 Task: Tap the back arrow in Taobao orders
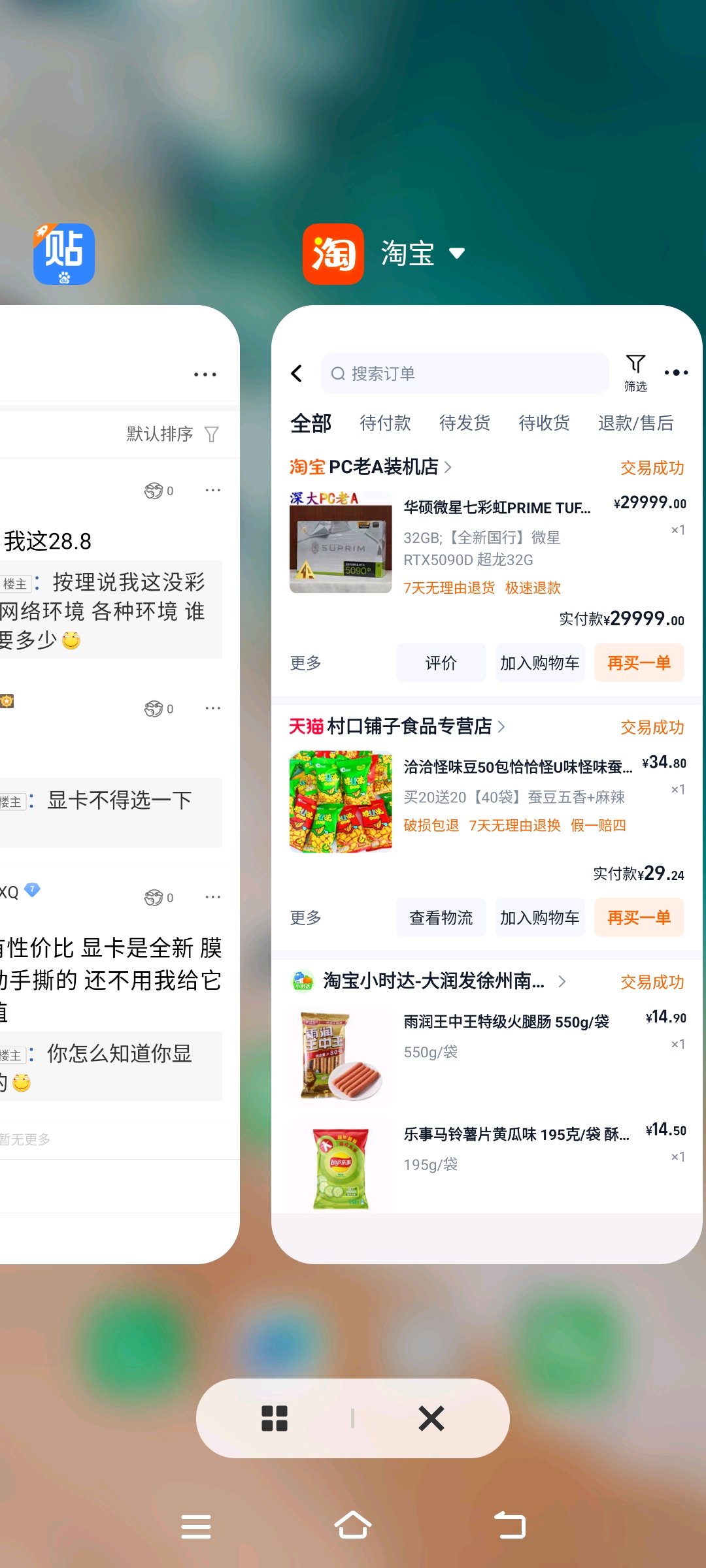(x=297, y=373)
